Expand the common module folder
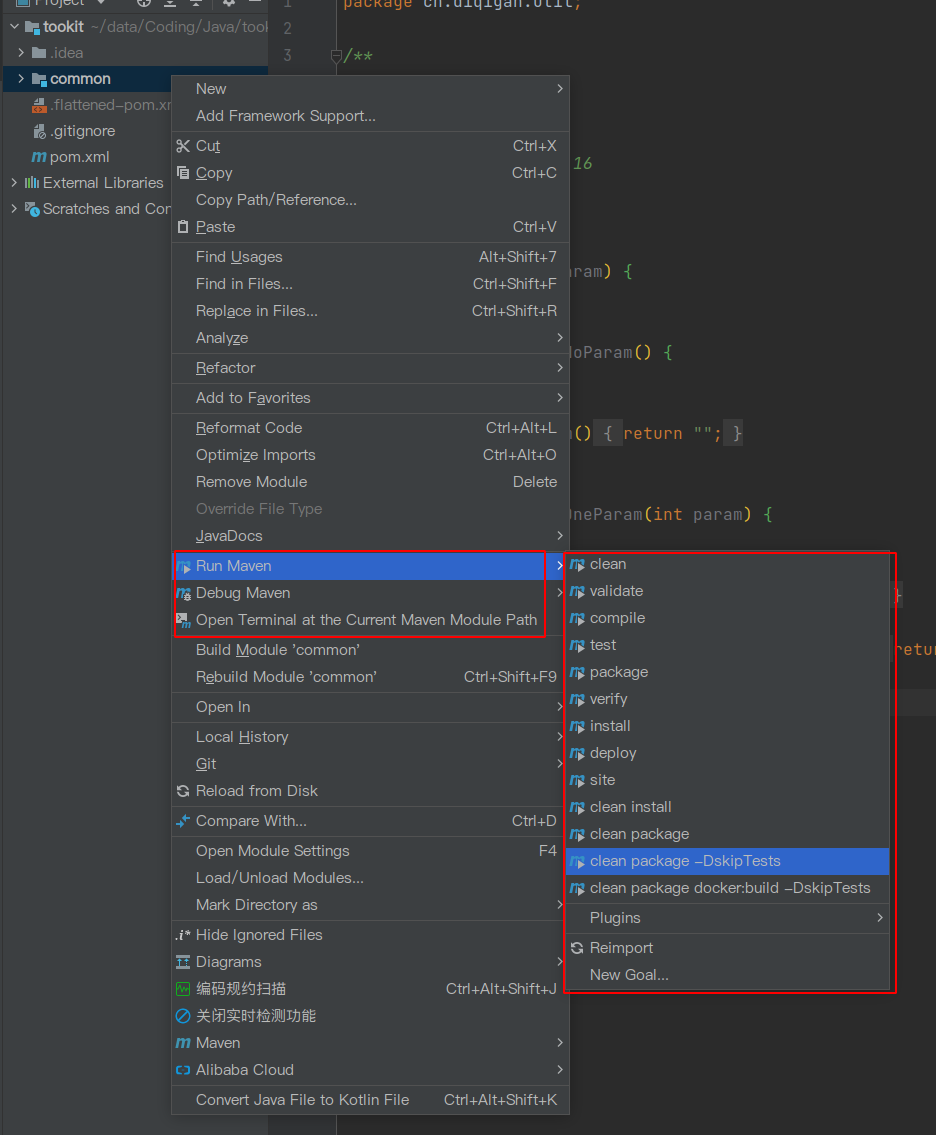The width and height of the screenshot is (936, 1135). click(x=21, y=79)
